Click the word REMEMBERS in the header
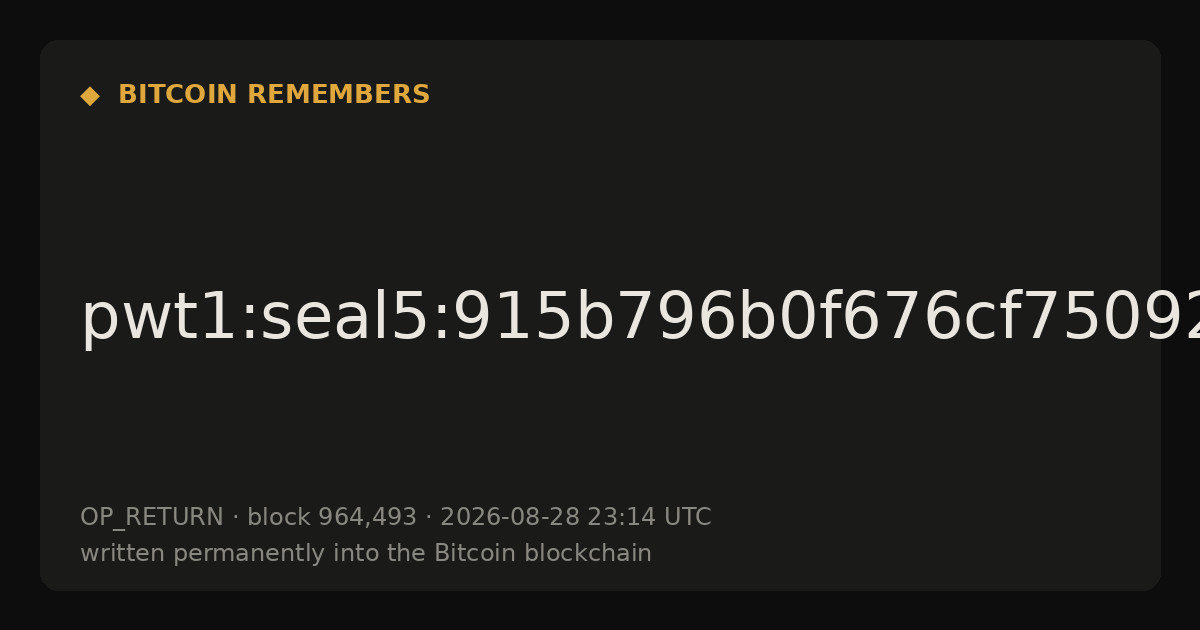 click(x=338, y=95)
